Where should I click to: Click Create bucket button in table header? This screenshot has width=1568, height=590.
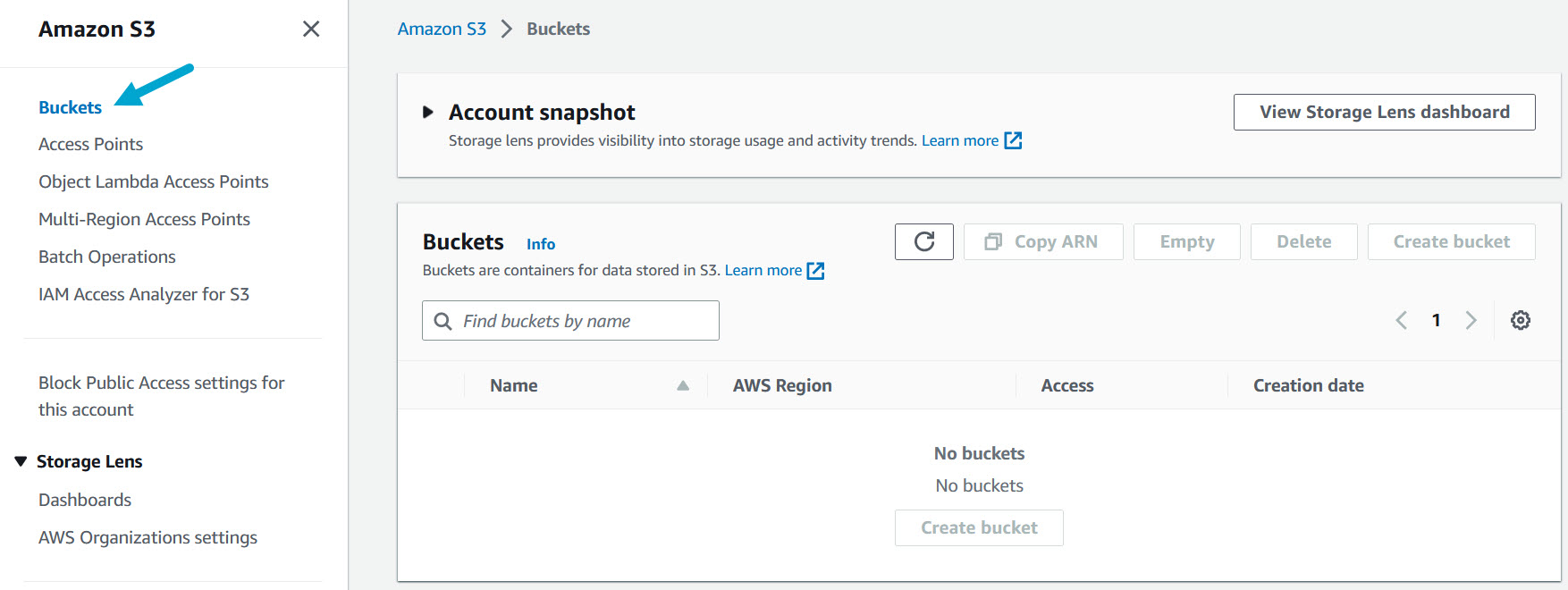tap(1451, 241)
